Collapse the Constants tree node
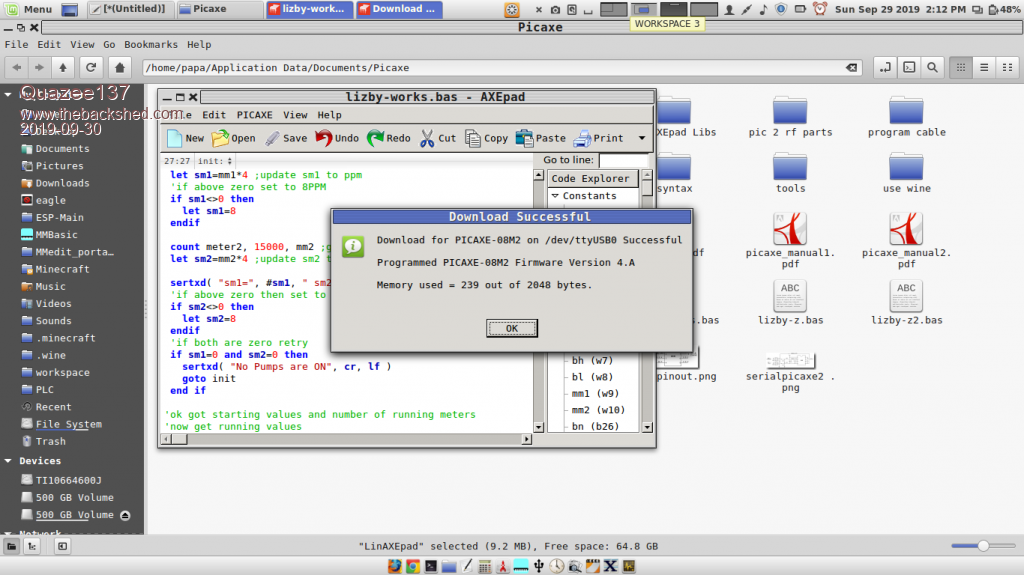 coord(555,196)
